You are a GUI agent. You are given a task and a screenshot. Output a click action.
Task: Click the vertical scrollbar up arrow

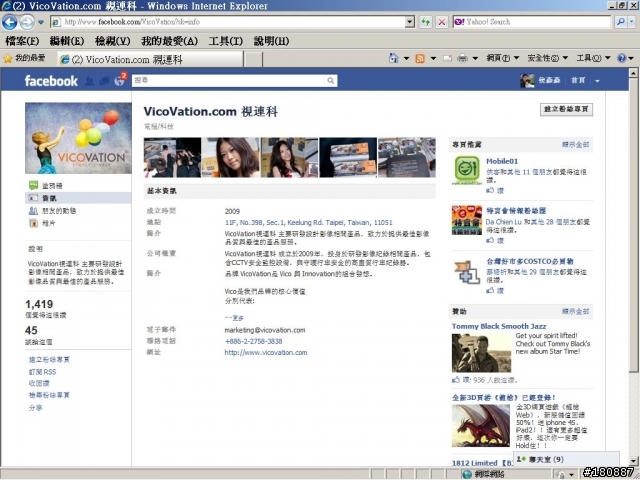633,74
